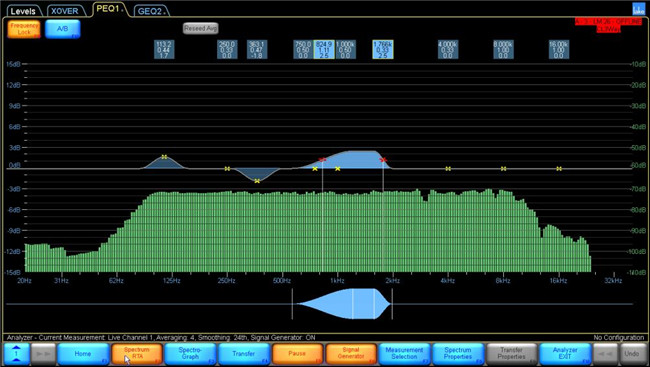Click the blue page selector button labeled 1

(17, 354)
